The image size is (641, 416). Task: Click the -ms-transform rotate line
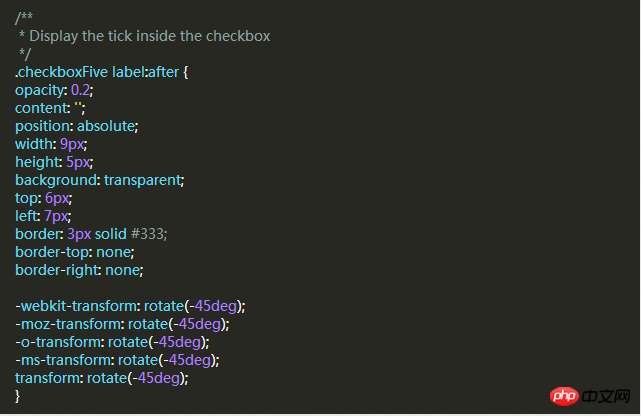[x=117, y=360]
